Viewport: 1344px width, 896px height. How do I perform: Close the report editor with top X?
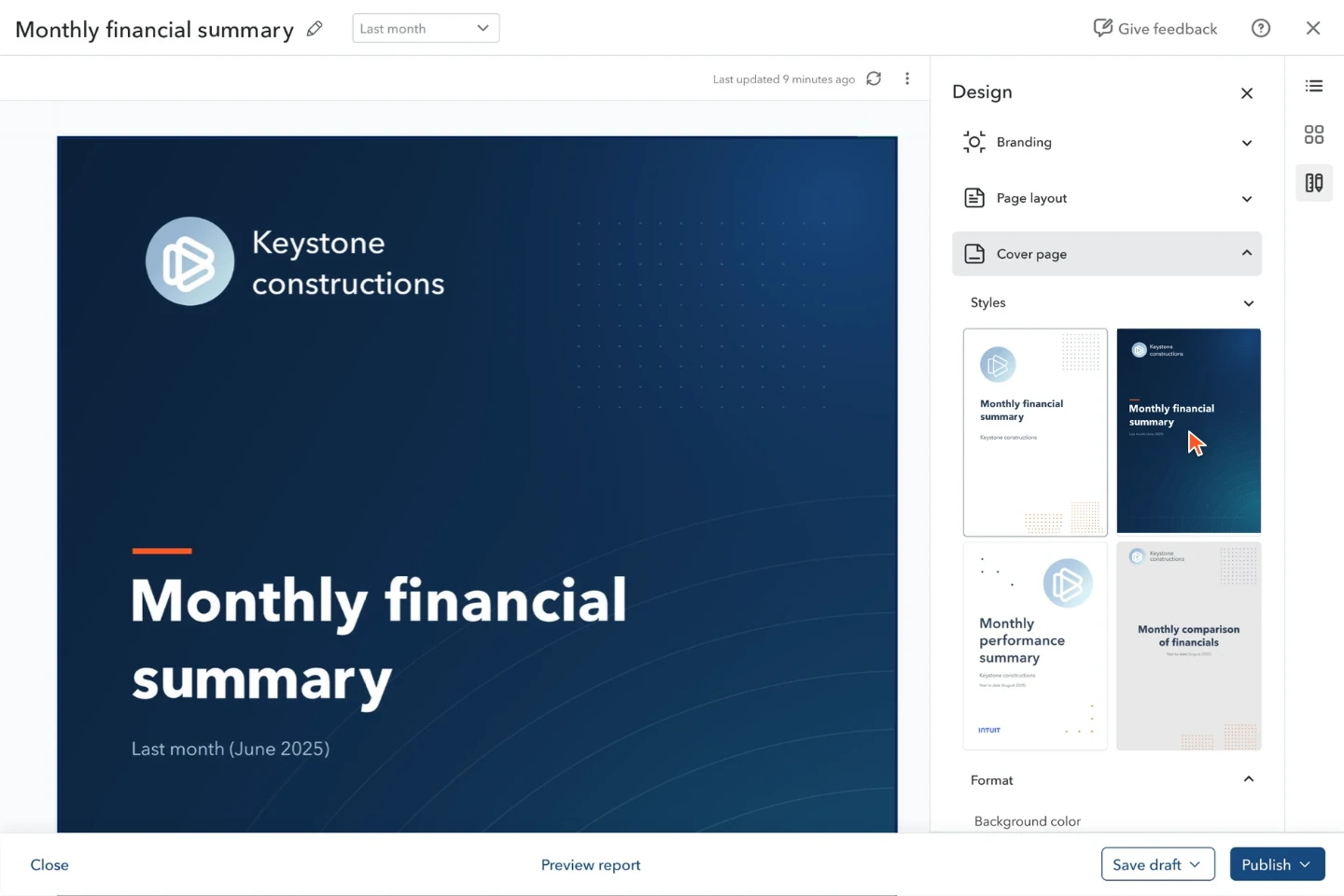(x=1313, y=28)
